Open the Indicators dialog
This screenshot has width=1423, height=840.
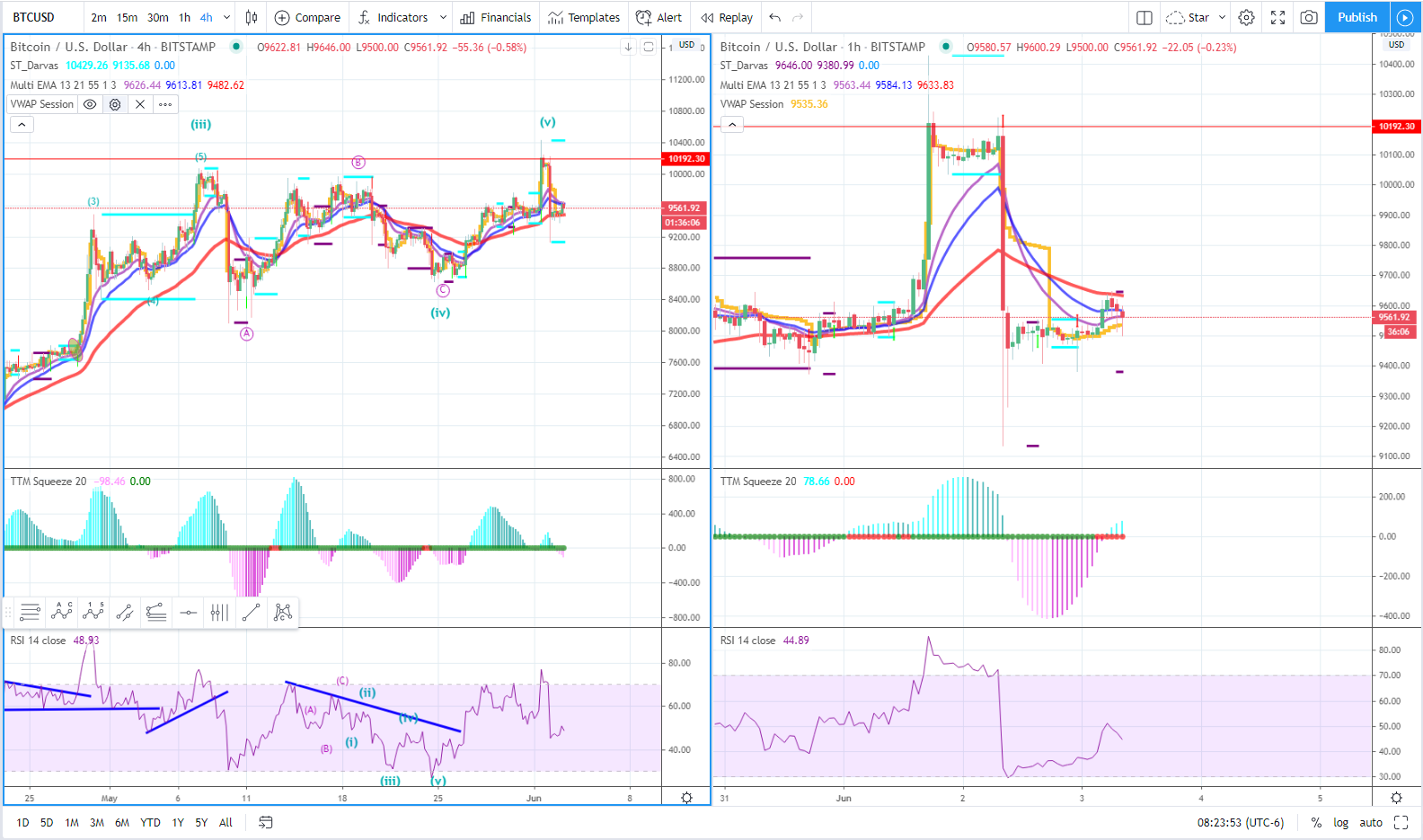(x=393, y=17)
